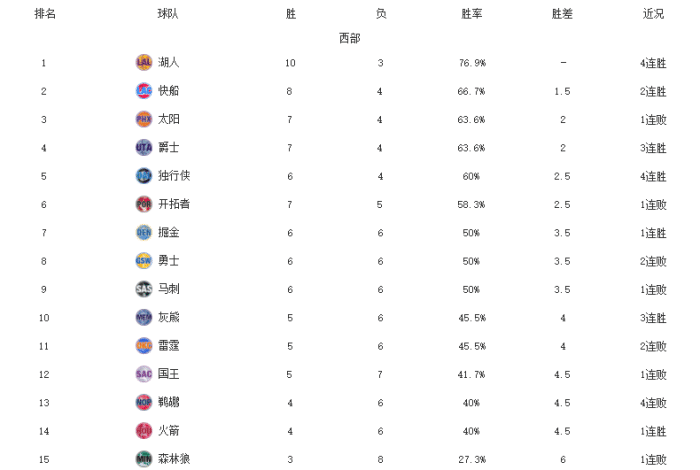Open the 鹈鹕 team name link
This screenshot has width=700, height=470.
tap(169, 402)
